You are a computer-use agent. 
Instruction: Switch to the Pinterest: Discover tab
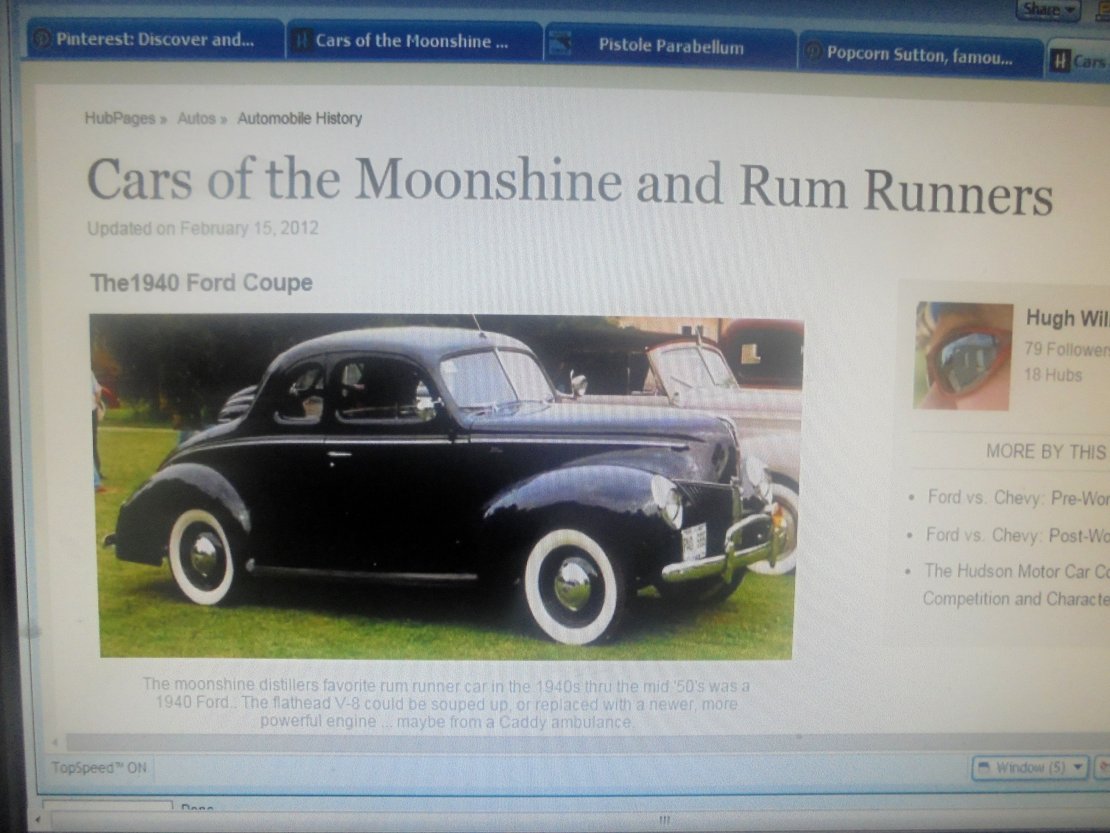coord(154,39)
